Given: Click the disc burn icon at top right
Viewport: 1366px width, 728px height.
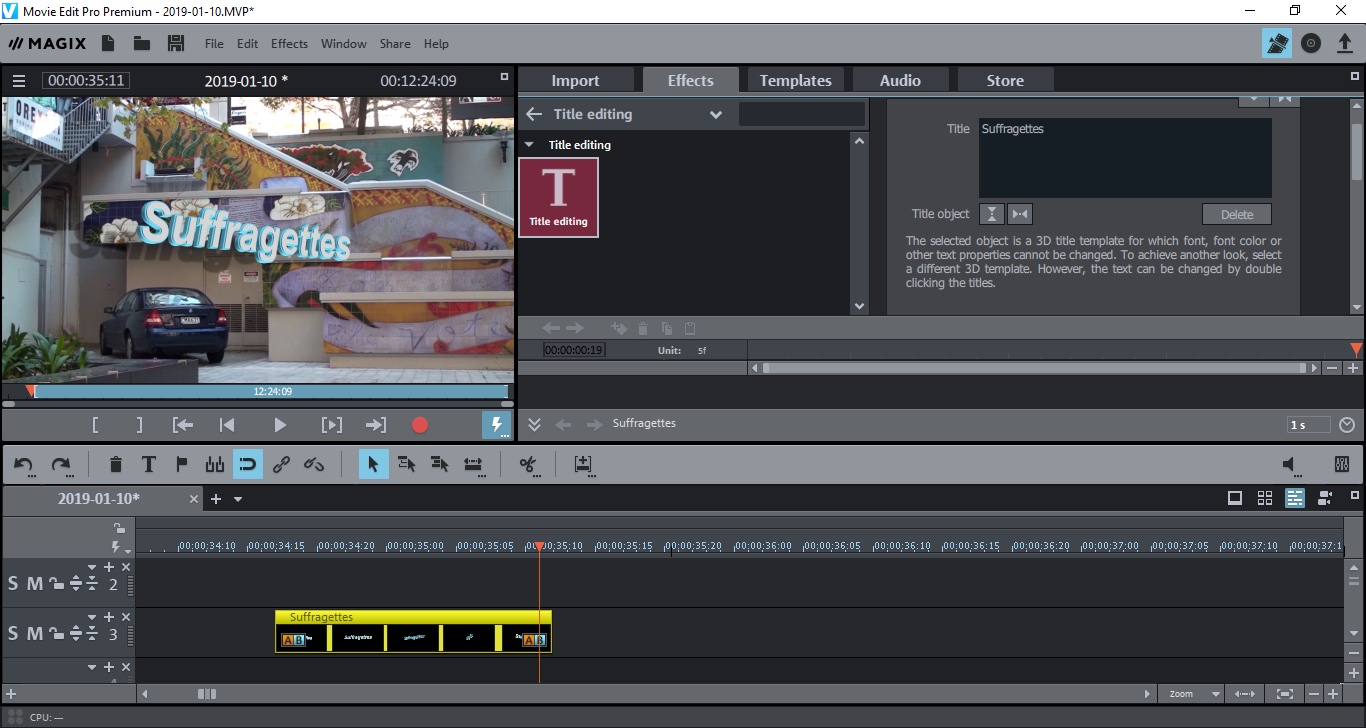Looking at the screenshot, I should tap(1311, 43).
